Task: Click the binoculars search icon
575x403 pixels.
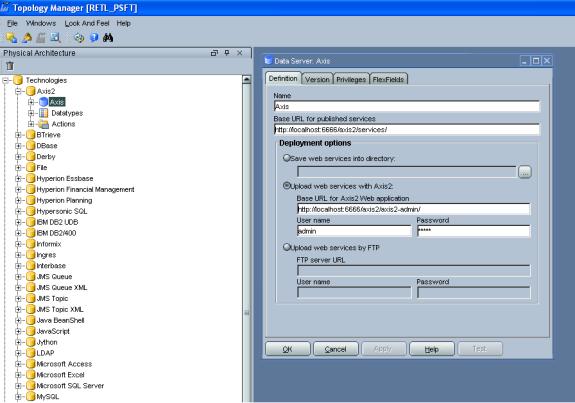Action: click(108, 37)
